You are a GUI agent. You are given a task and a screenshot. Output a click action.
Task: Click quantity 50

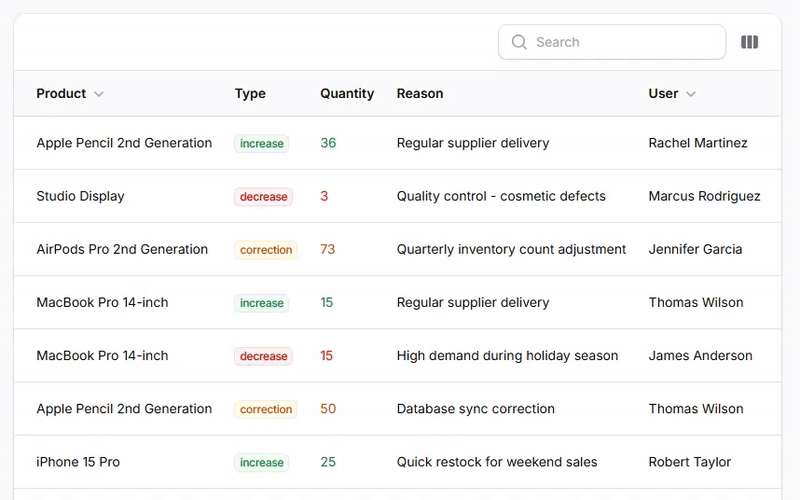click(x=328, y=409)
